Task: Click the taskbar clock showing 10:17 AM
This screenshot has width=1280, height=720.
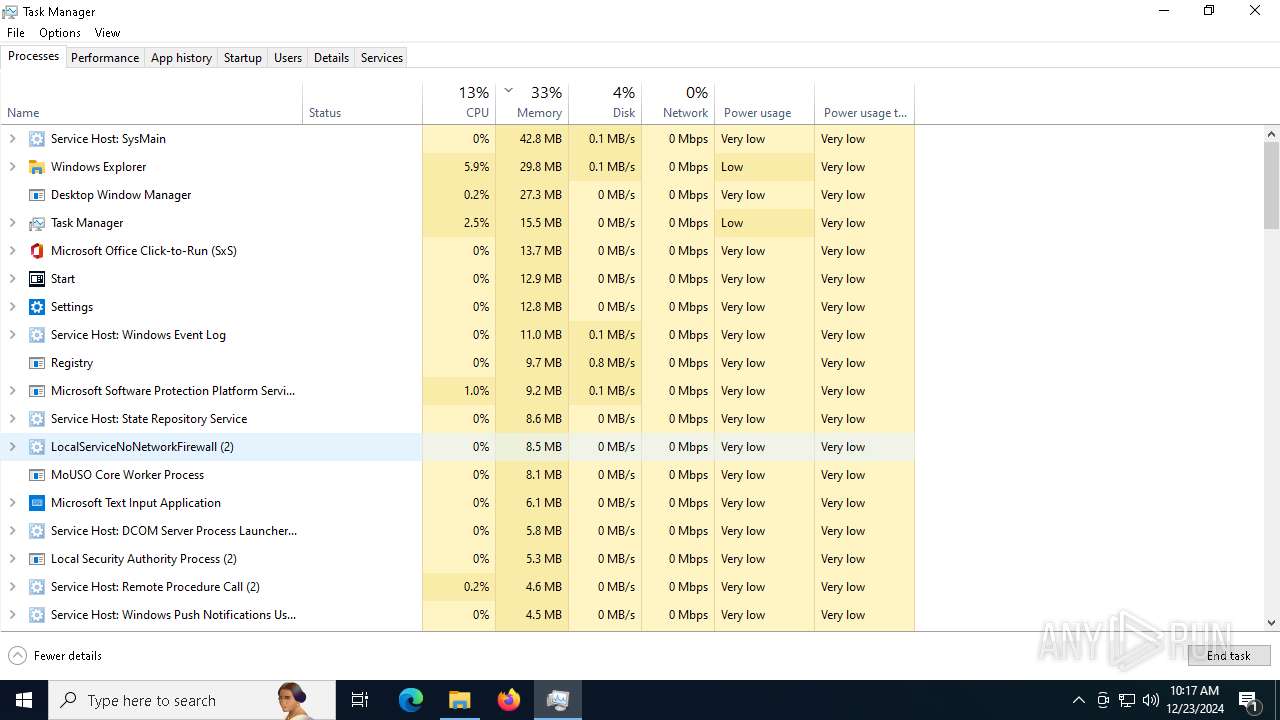Action: coord(1194,700)
